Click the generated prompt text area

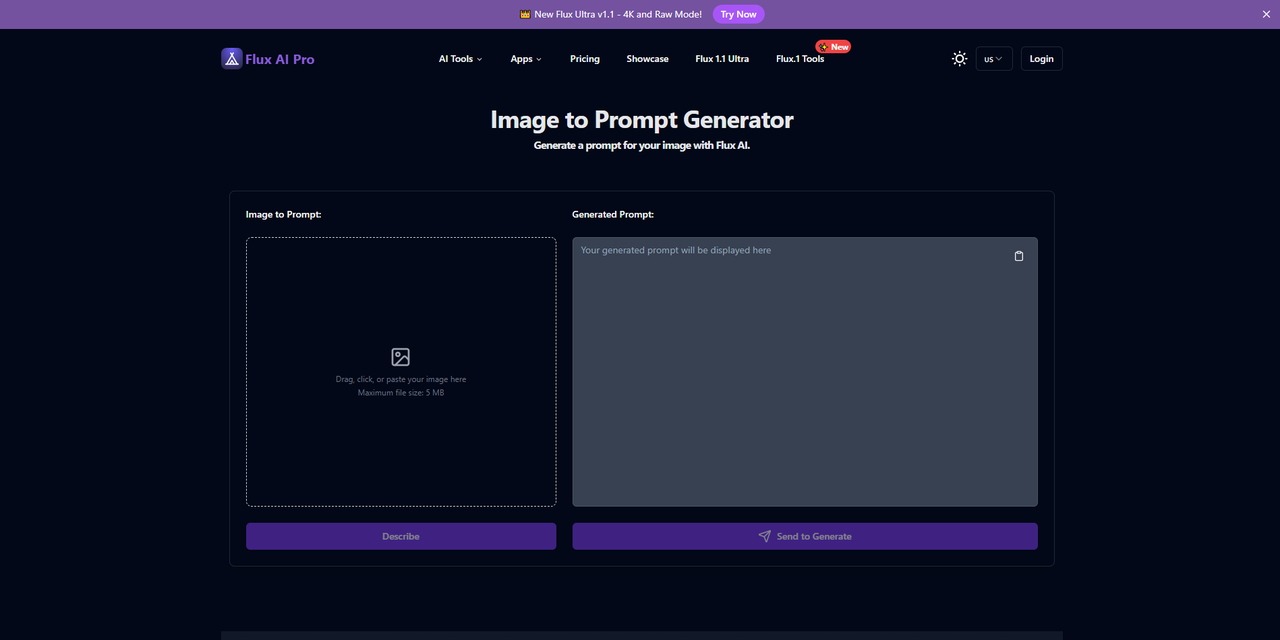pyautogui.click(x=805, y=372)
